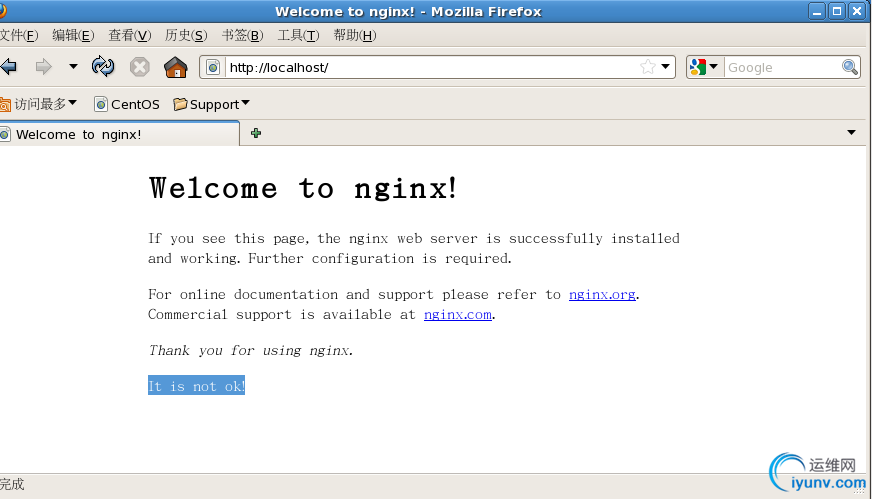872x499 pixels.
Task: Close the Firefox window
Action: point(856,11)
